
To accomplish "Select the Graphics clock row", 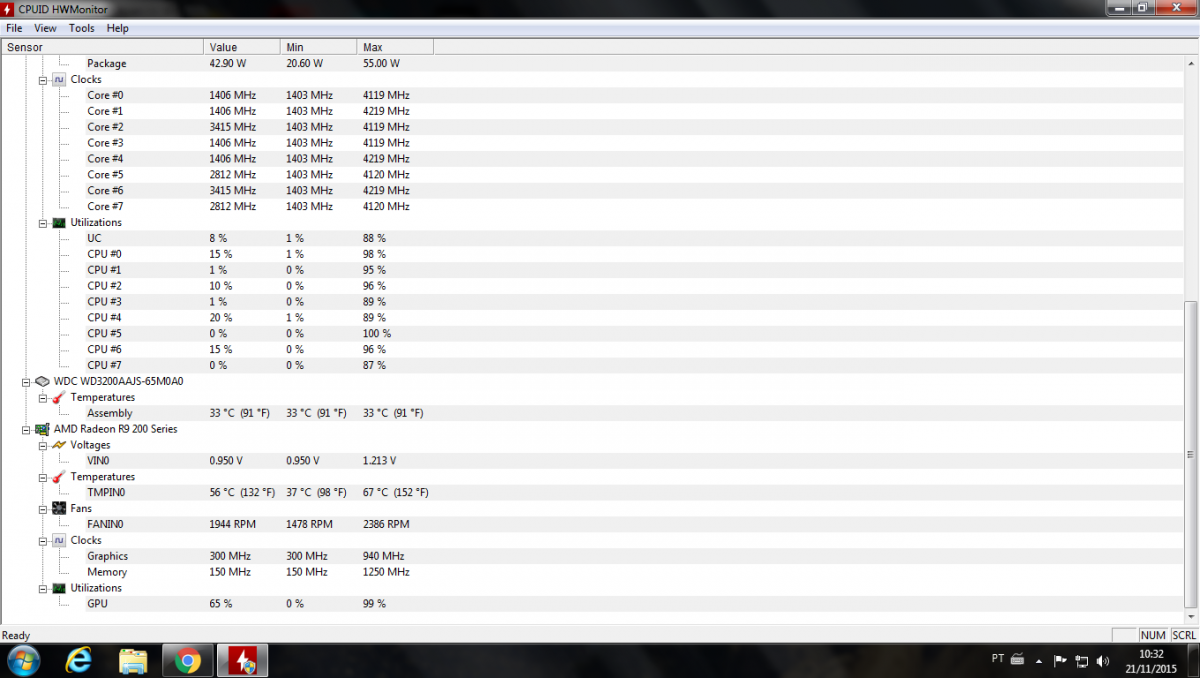I will coord(591,556).
